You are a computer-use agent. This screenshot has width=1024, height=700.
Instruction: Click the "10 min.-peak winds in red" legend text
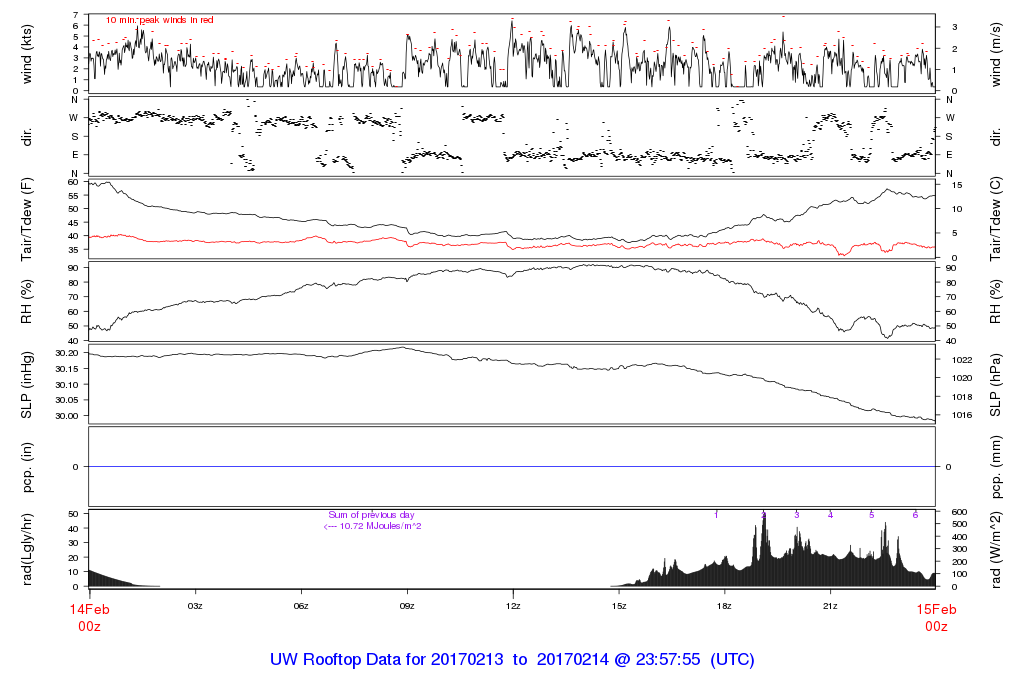159,20
